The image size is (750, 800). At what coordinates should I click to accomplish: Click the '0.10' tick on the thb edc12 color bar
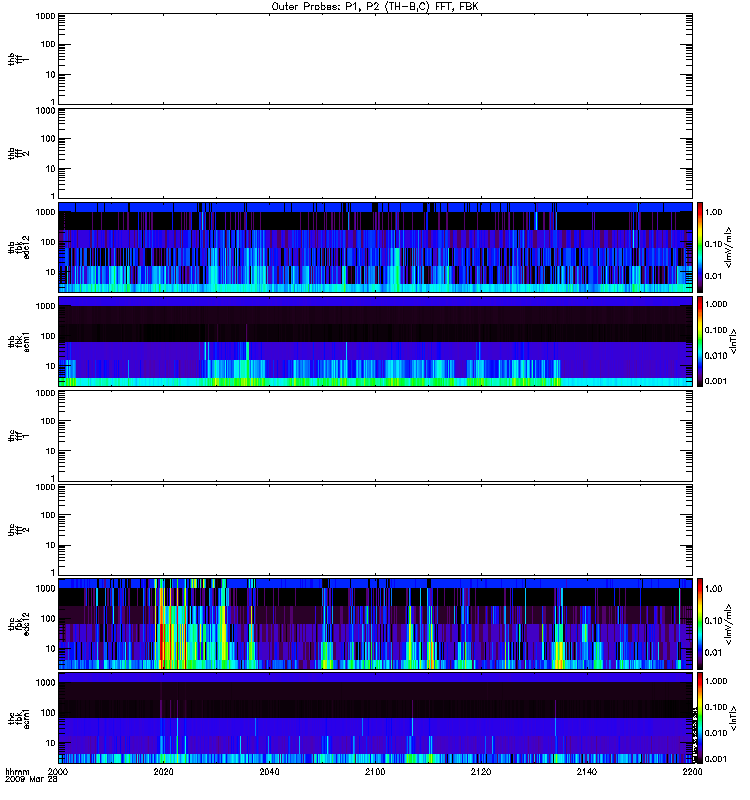click(713, 244)
